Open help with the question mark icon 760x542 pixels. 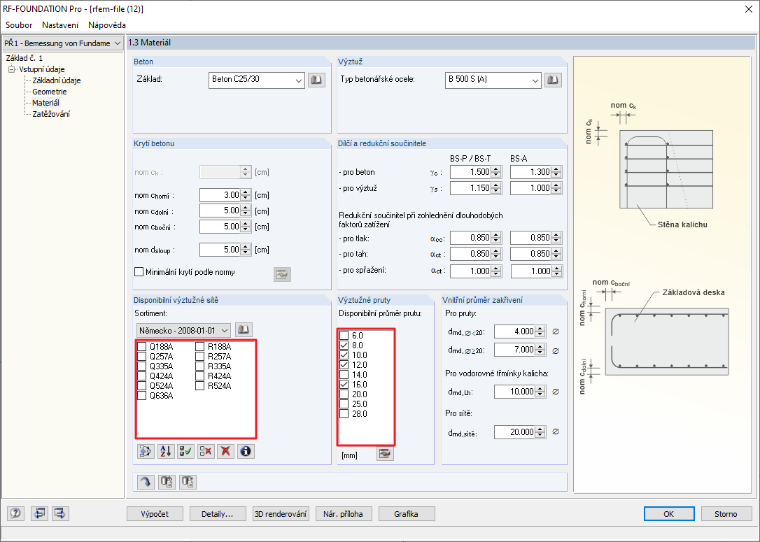(16, 513)
